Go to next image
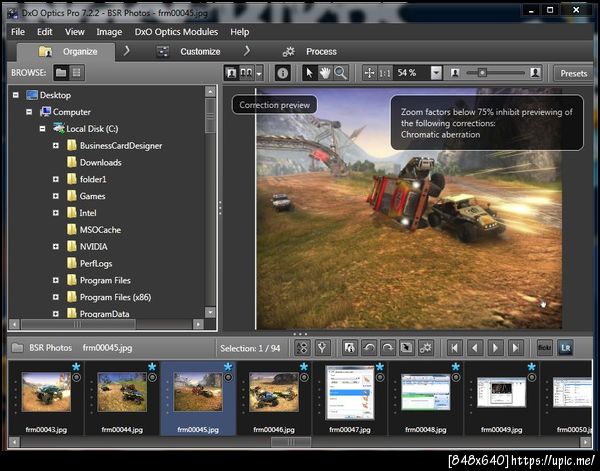Viewport: 600px width, 471px height. pyautogui.click(x=495, y=348)
